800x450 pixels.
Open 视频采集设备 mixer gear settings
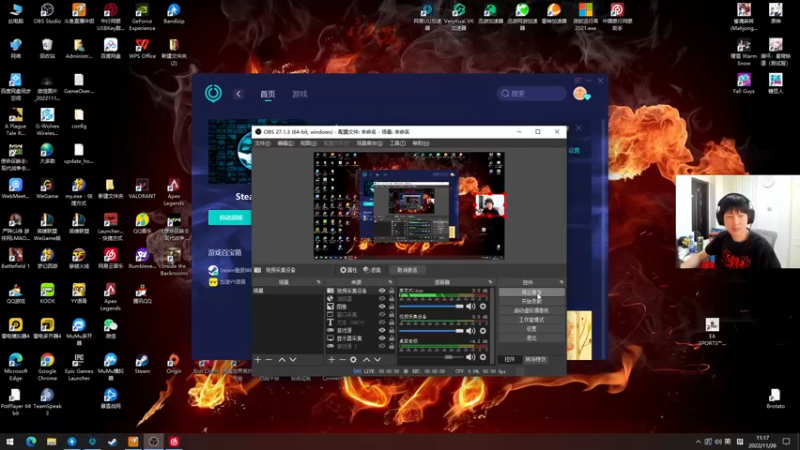(483, 331)
